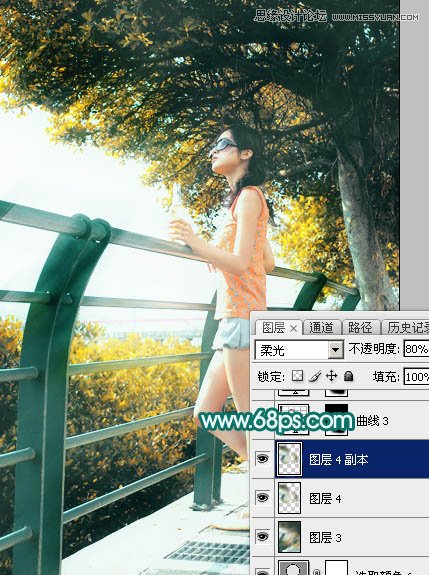Viewport: 429px width, 575px height.
Task: Select the 曲线 3 layer mask thumbnail
Action: pos(337,420)
